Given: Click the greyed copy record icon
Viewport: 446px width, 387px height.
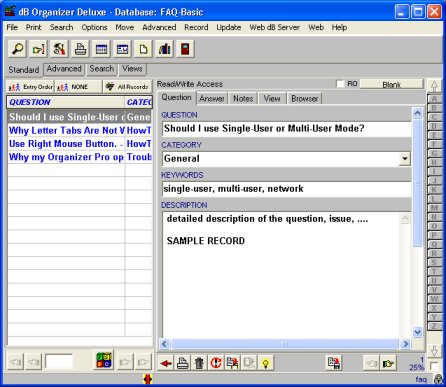Looking at the screenshot, I should tap(249, 363).
